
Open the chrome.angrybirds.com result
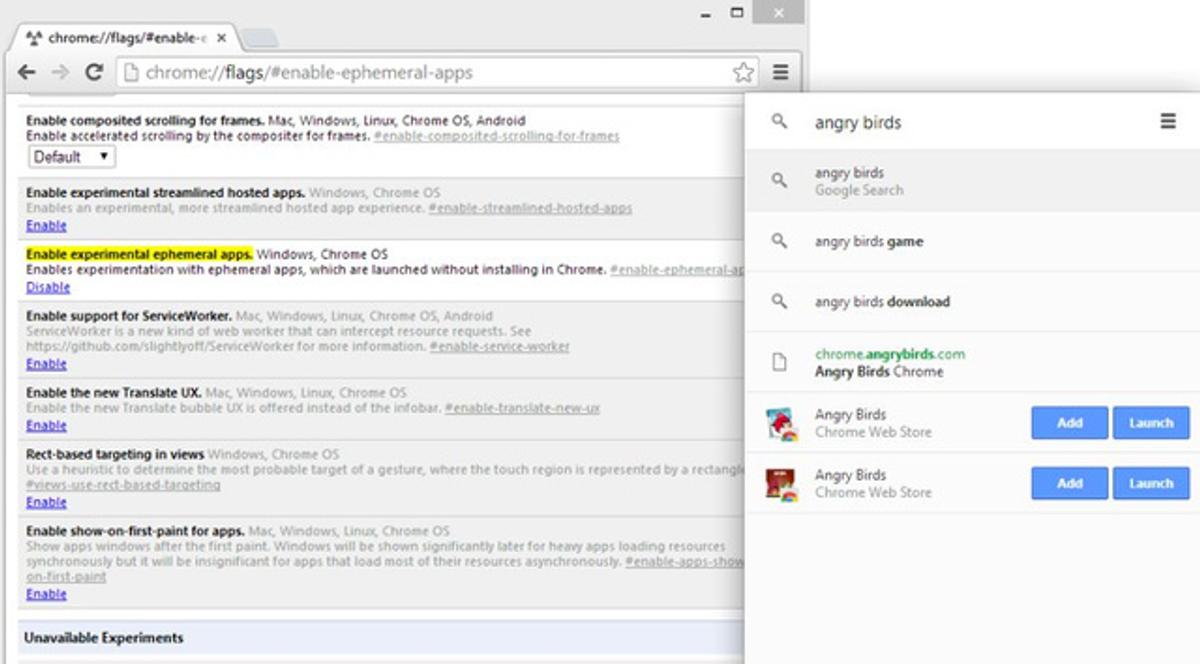tap(889, 363)
